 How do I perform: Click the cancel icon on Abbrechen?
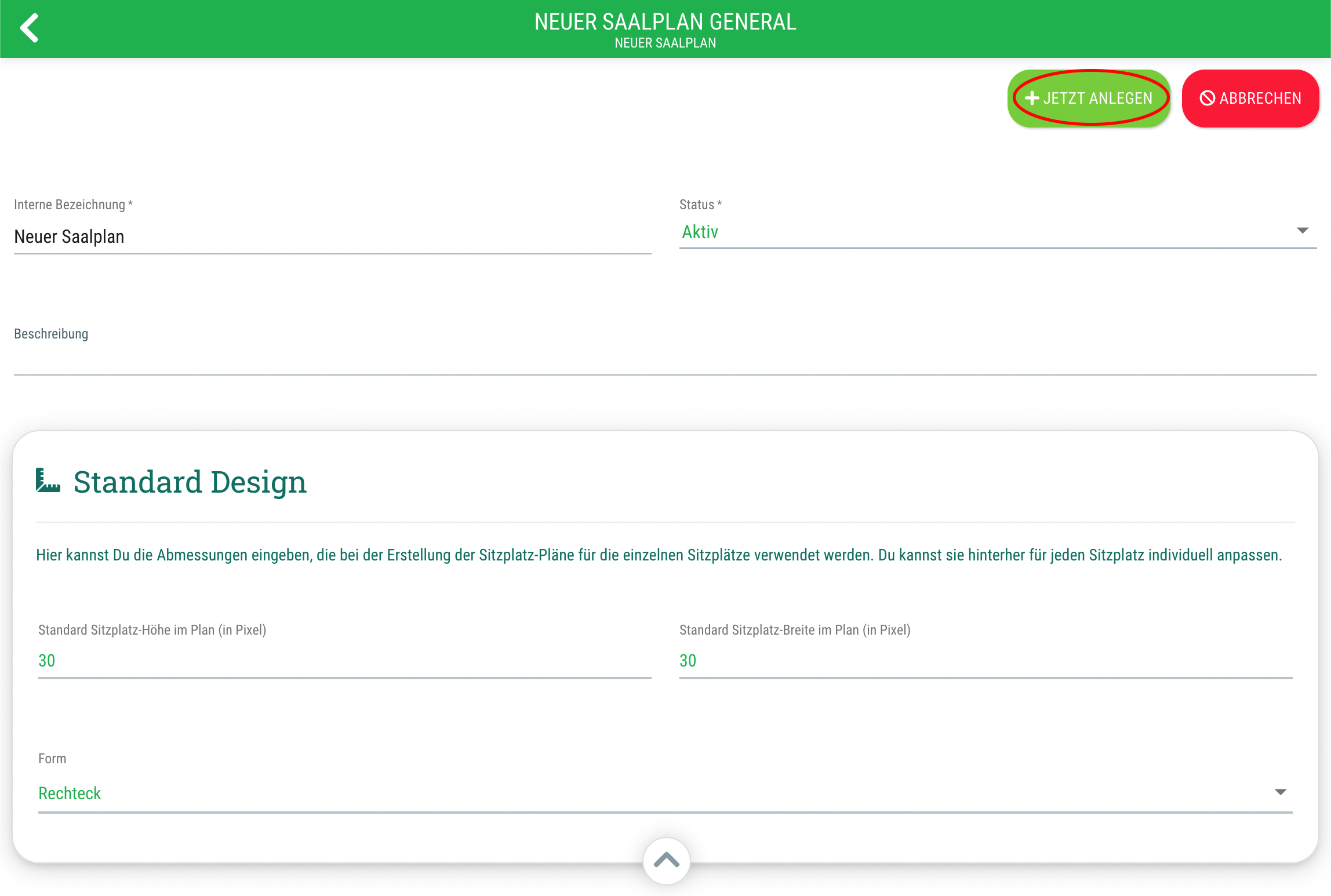(1207, 99)
